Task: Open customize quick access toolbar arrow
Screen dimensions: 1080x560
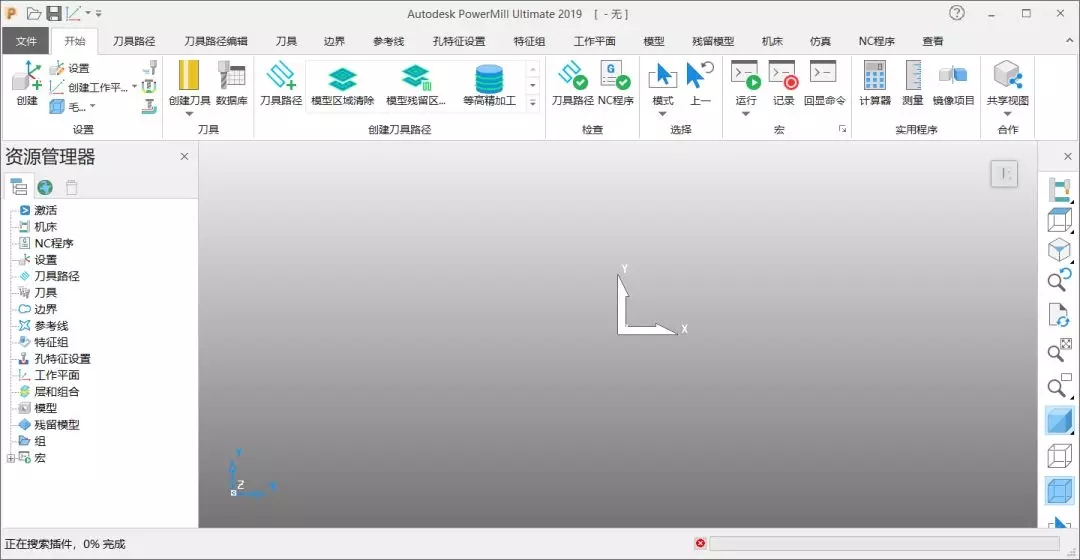Action: point(98,13)
